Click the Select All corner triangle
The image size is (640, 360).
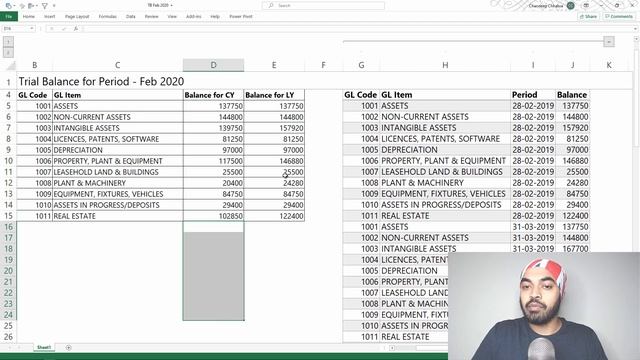(x=10, y=65)
